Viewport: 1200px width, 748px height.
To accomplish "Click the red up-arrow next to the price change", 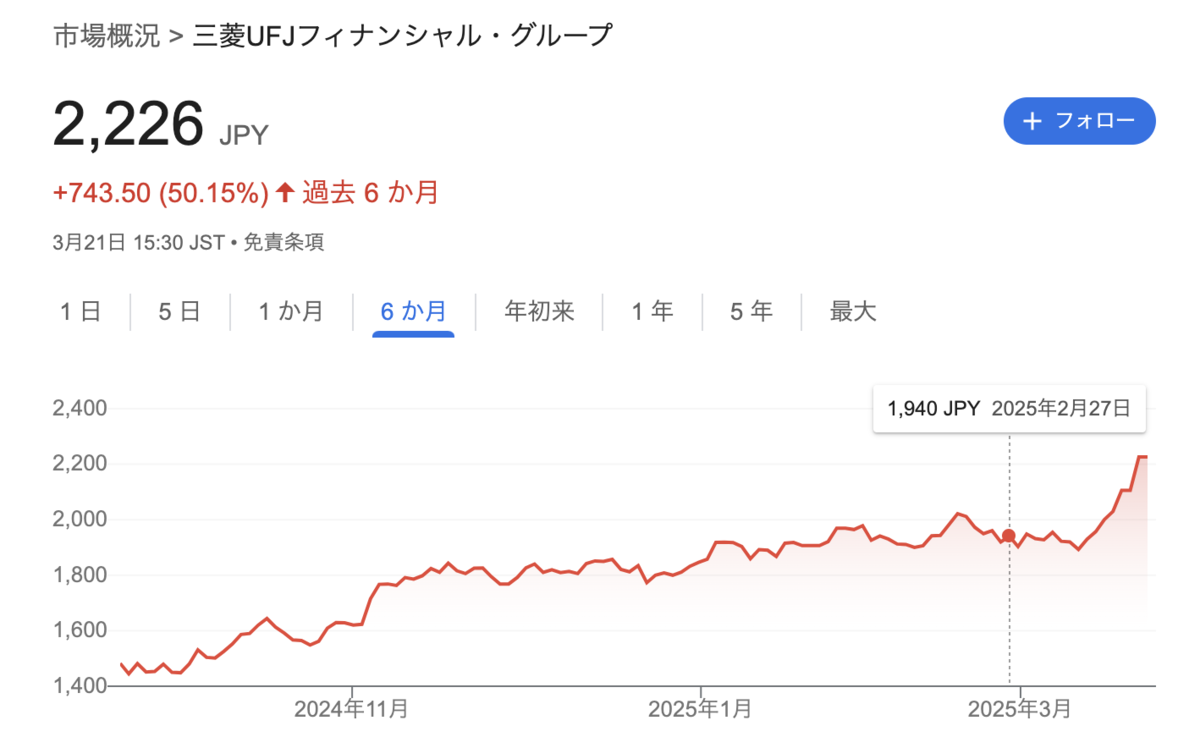I will pos(285,193).
